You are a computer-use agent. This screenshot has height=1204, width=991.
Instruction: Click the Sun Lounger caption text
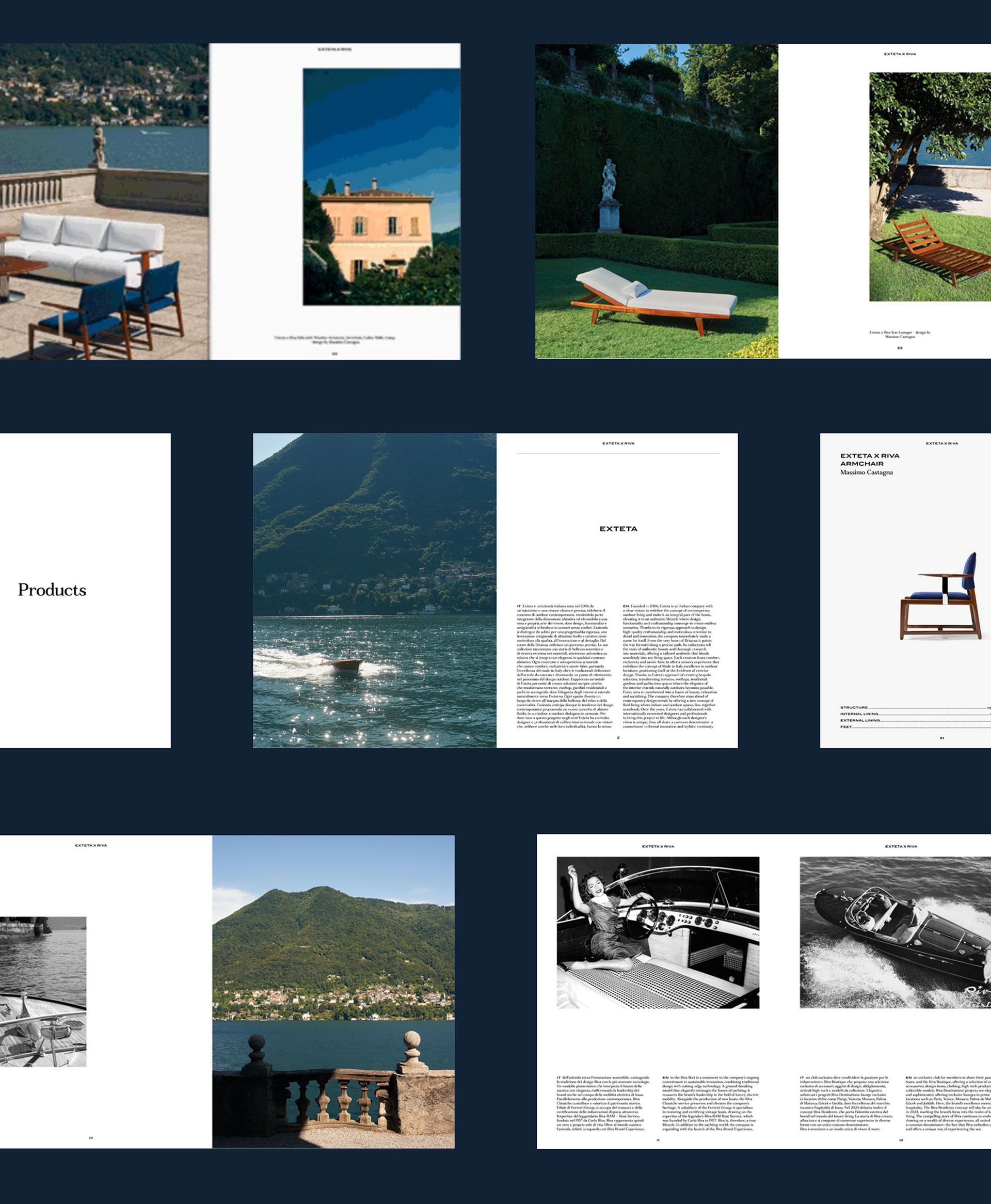900,334
